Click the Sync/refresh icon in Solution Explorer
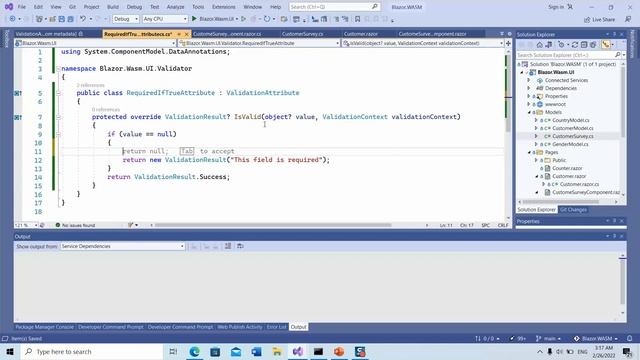 (575, 45)
